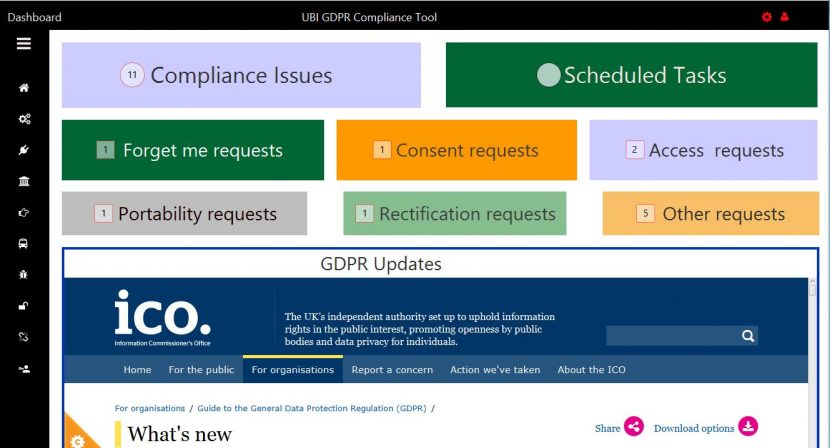This screenshot has width=830, height=448.
Task: Open Other requests tile
Action: [710, 213]
